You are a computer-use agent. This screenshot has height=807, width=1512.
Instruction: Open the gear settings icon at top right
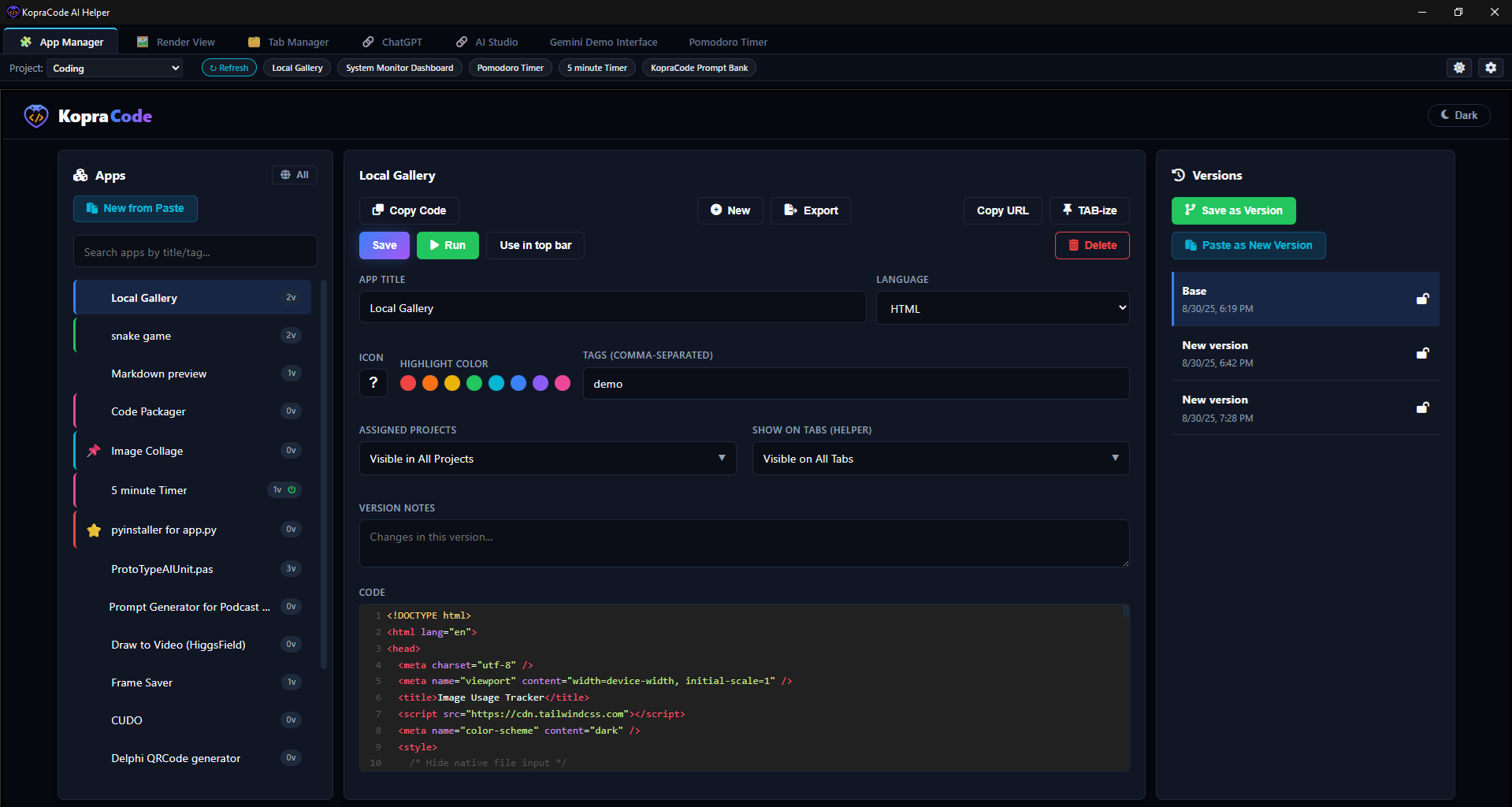[1491, 68]
